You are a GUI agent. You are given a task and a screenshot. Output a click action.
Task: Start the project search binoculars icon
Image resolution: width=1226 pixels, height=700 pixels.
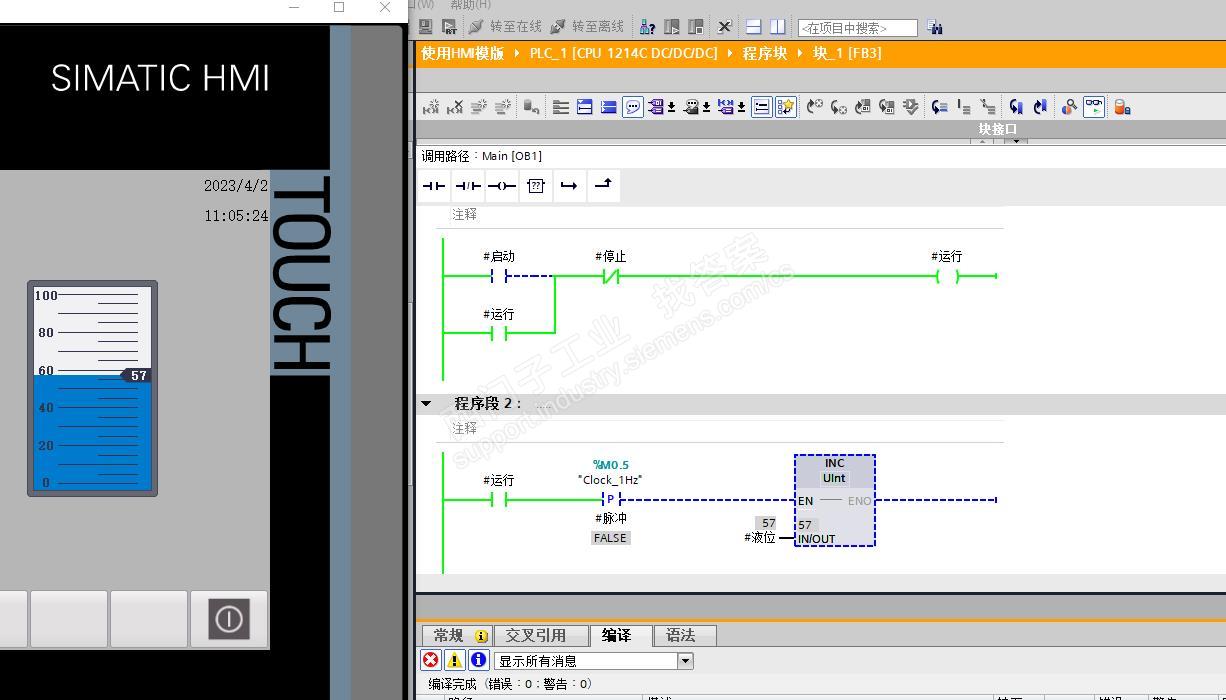934,27
